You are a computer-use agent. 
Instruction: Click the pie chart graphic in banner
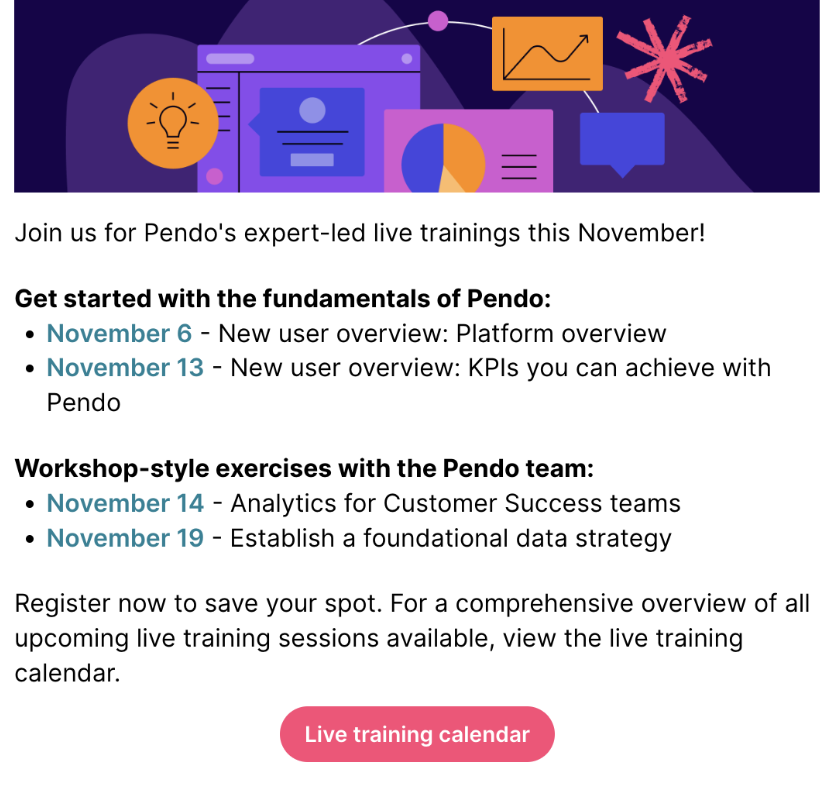443,158
